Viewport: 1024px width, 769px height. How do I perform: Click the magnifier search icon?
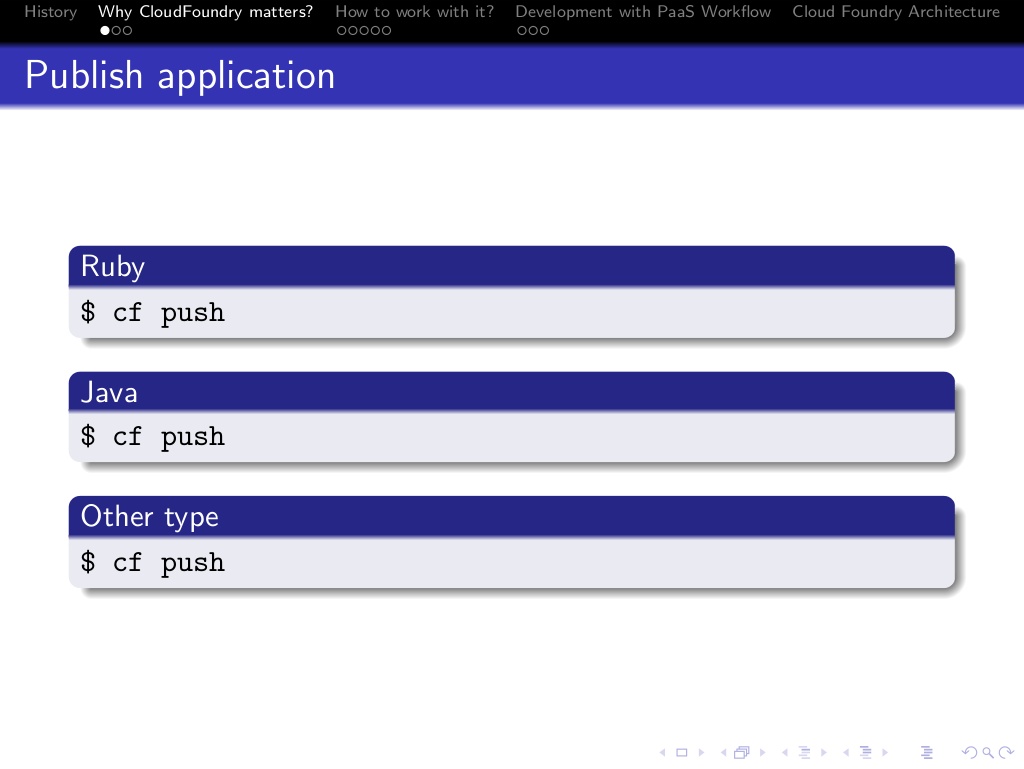pos(989,753)
